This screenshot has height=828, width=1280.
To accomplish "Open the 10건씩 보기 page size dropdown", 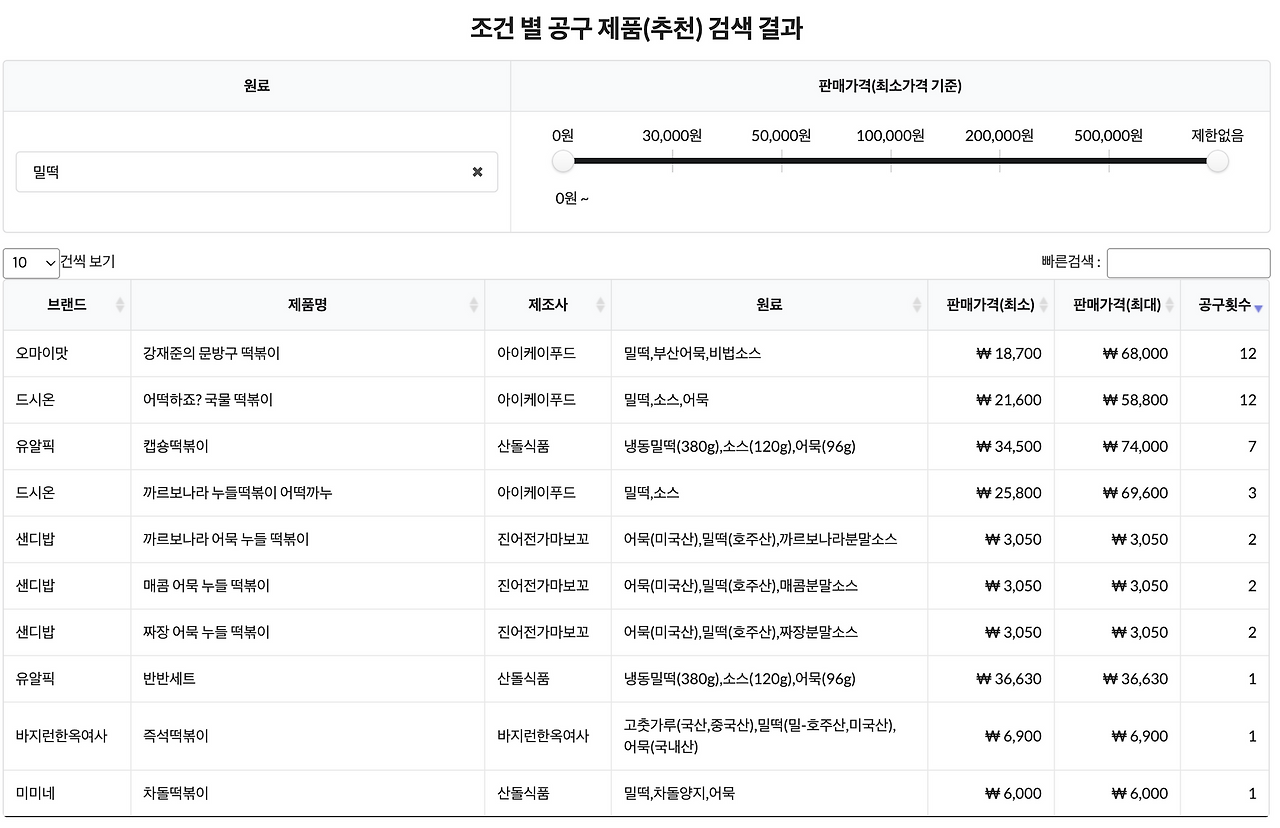I will click(x=31, y=263).
